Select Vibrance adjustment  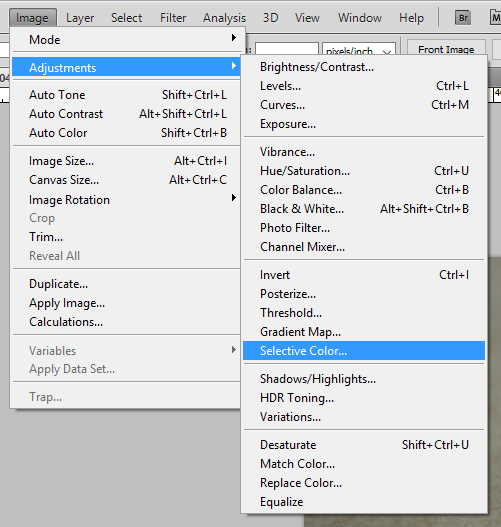[x=364, y=152]
